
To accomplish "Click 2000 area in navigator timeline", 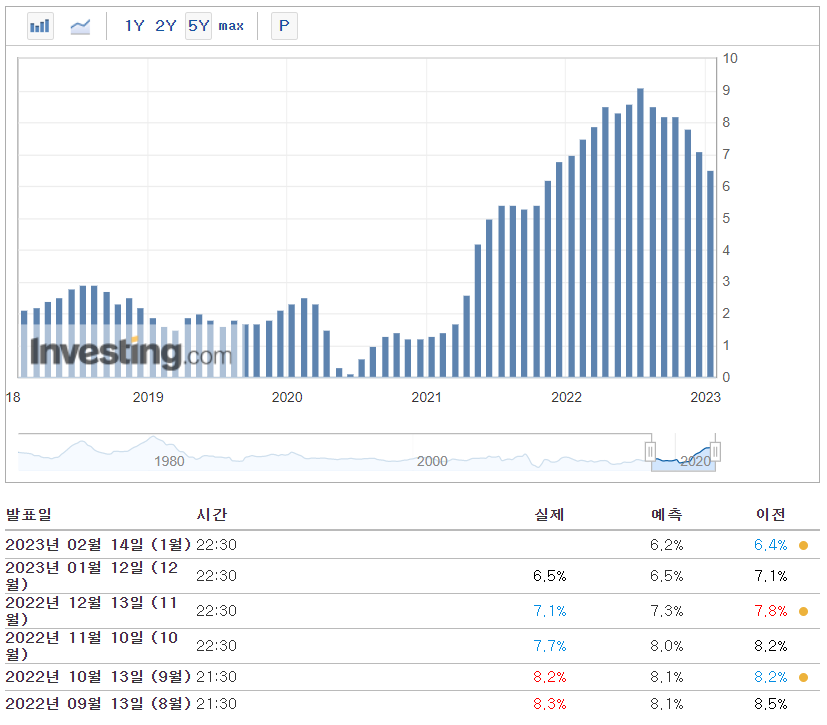I will pyautogui.click(x=432, y=461).
